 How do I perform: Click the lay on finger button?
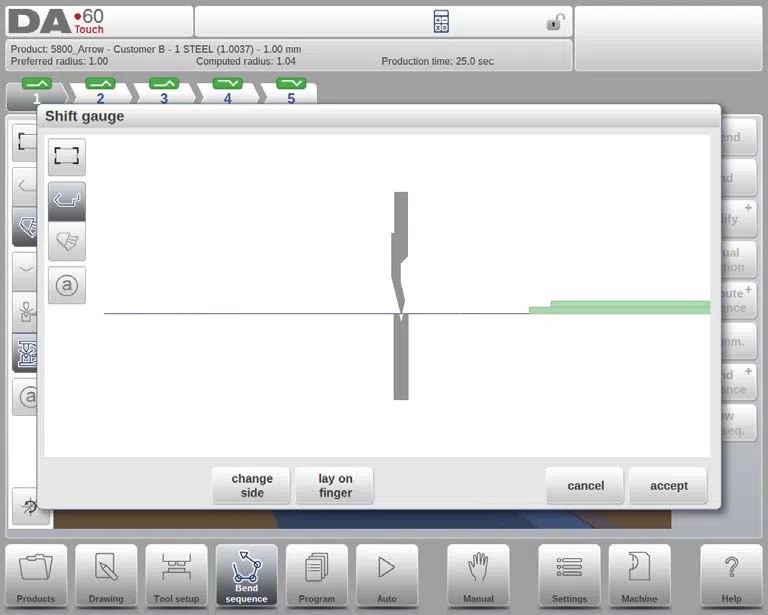tap(335, 486)
